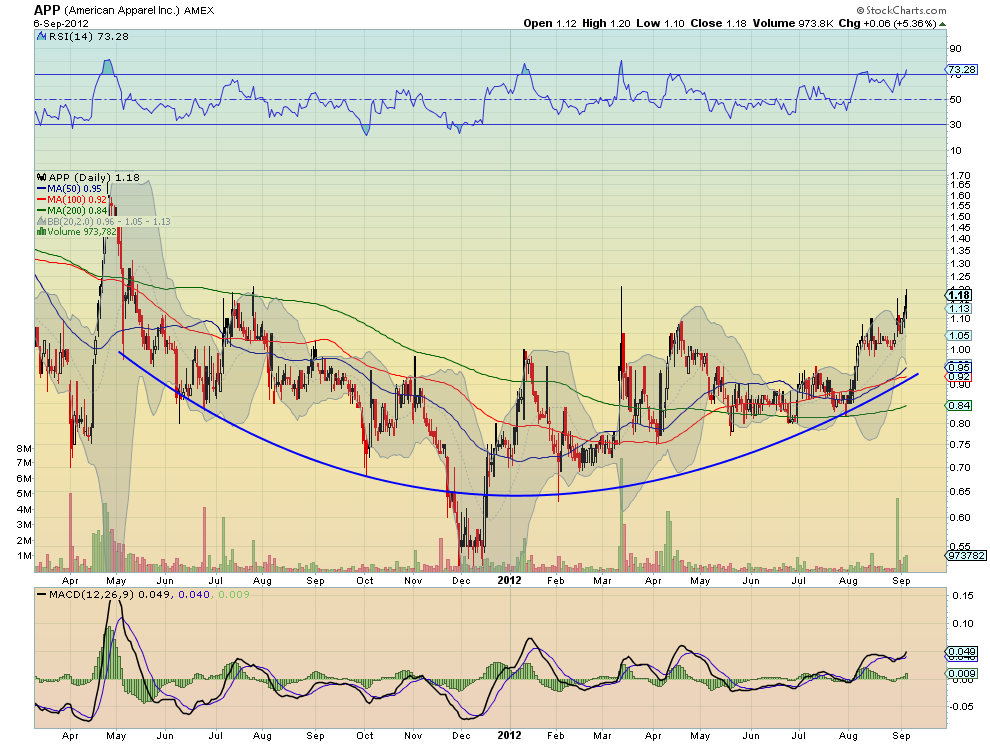
Task: Click the 973782 volume tag on price axis
Action: (967, 556)
